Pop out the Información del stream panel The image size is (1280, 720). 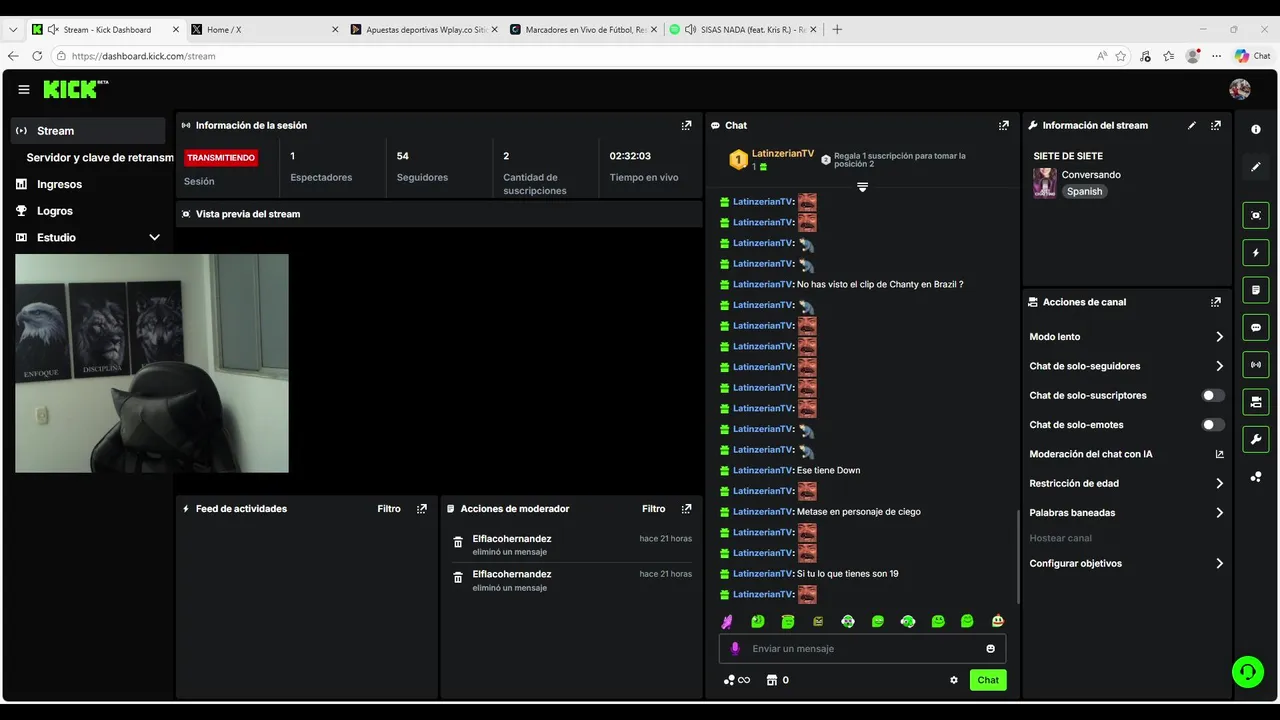pos(1216,125)
